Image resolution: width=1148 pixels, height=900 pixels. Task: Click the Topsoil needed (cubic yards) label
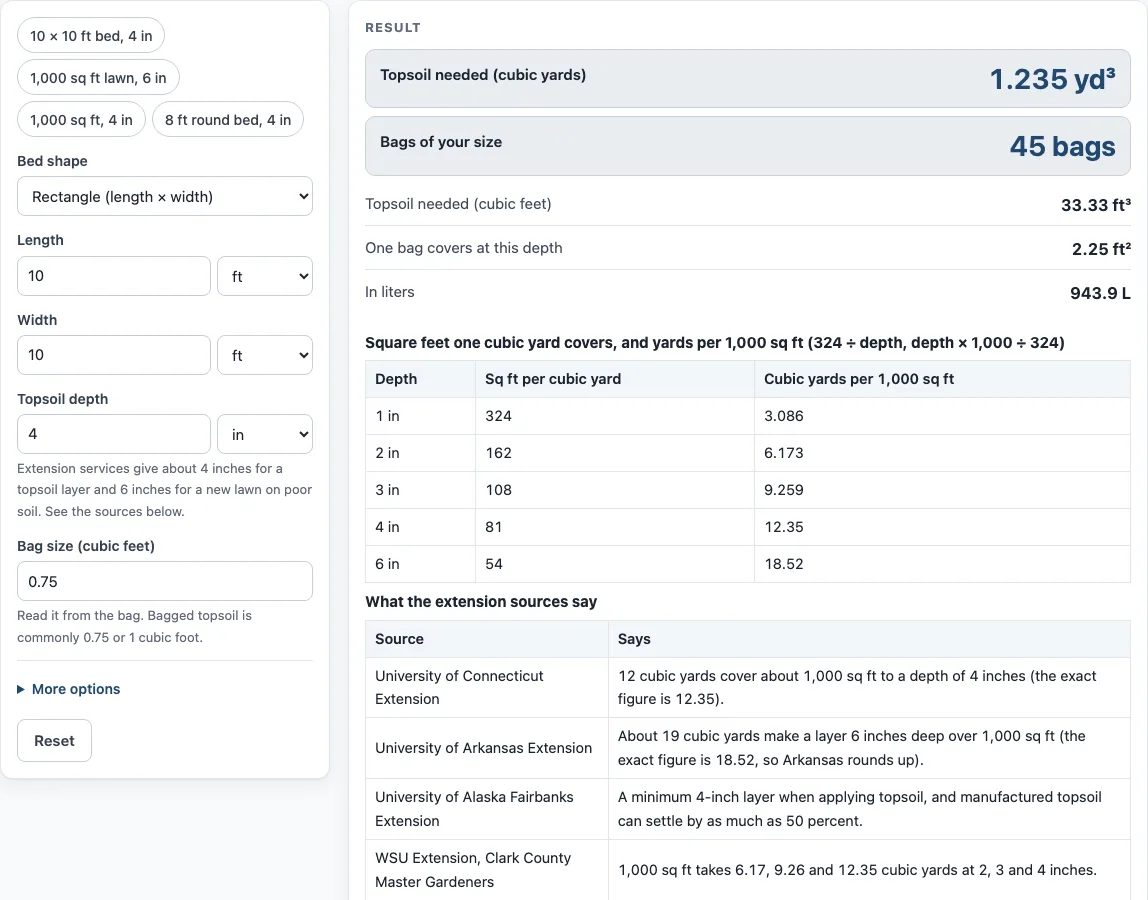point(482,75)
